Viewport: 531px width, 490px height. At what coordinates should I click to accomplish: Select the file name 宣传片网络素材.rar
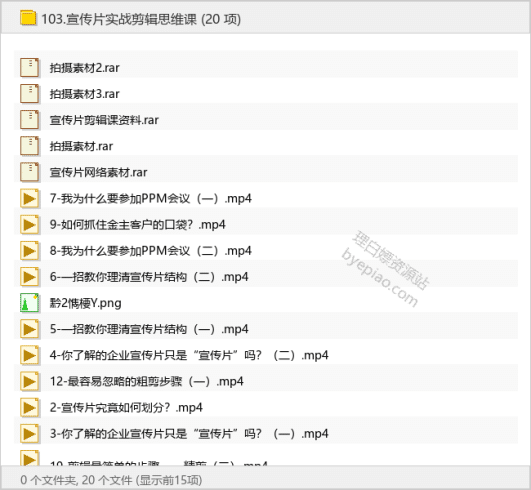tap(99, 172)
